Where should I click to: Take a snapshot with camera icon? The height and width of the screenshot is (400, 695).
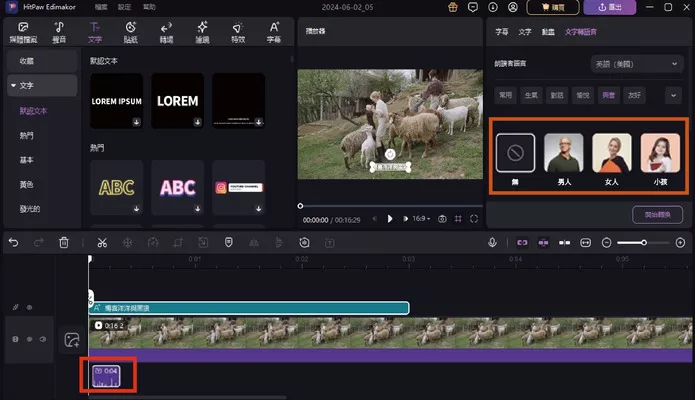point(442,219)
